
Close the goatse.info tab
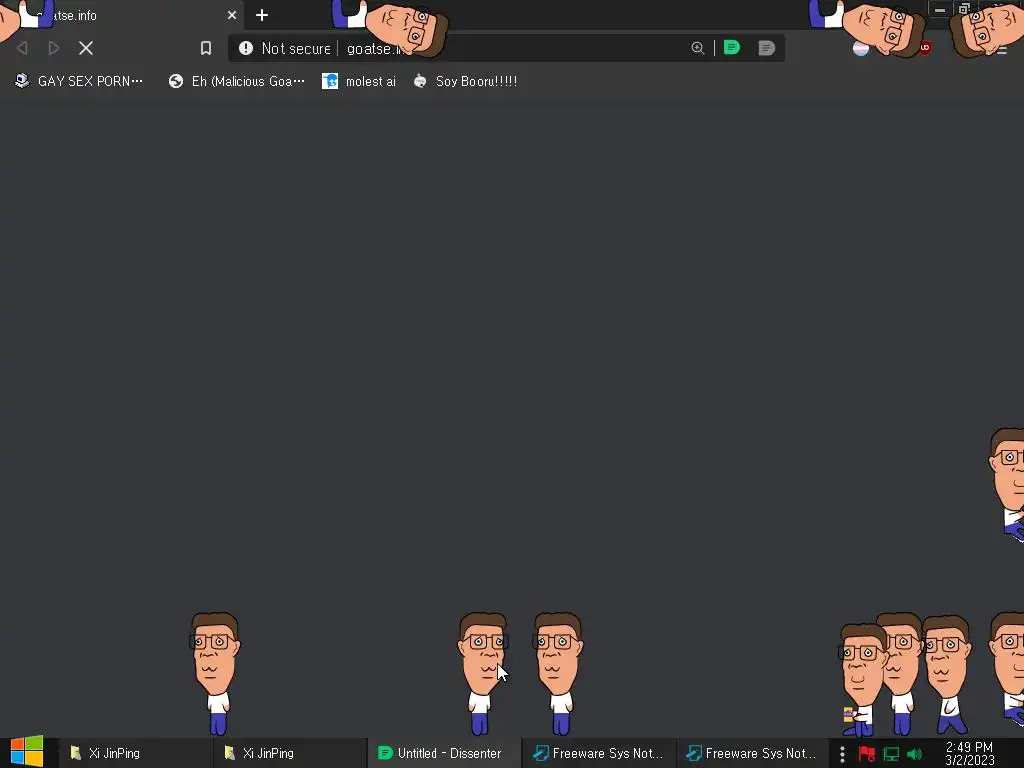(232, 15)
